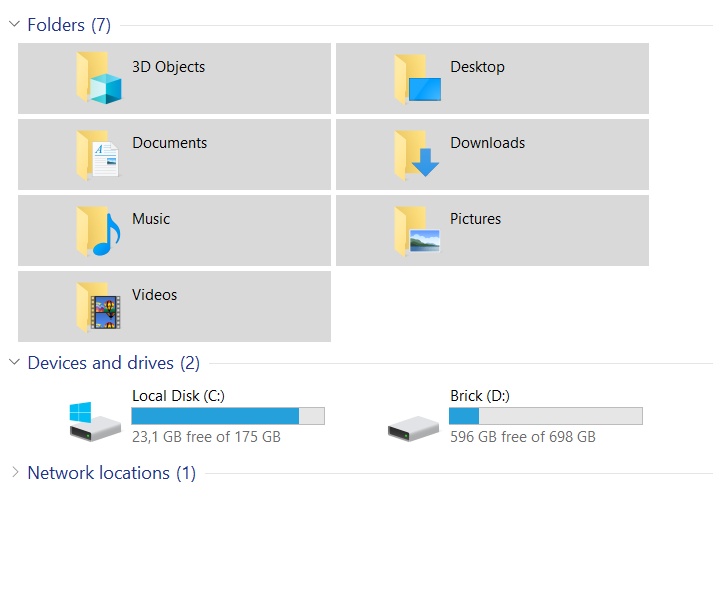Select the Documents folder icon

tap(98, 155)
